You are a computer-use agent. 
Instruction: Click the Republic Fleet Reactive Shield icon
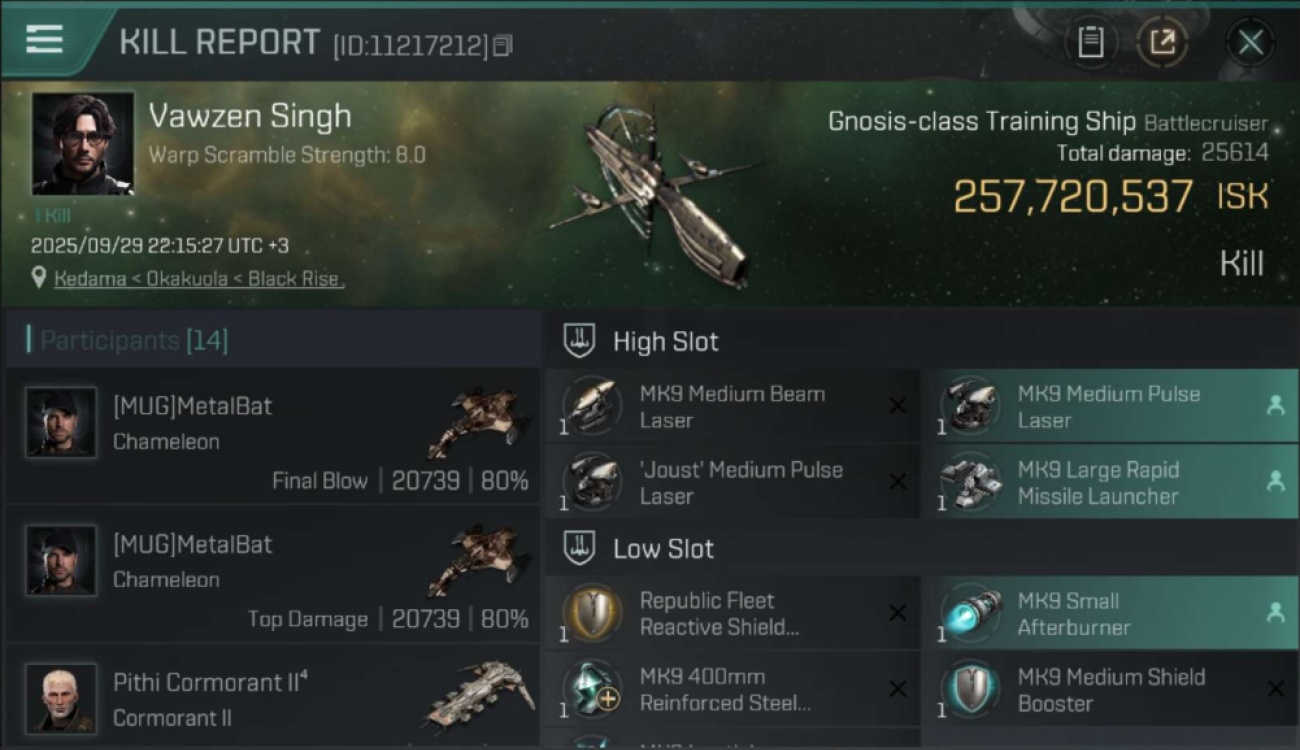590,612
